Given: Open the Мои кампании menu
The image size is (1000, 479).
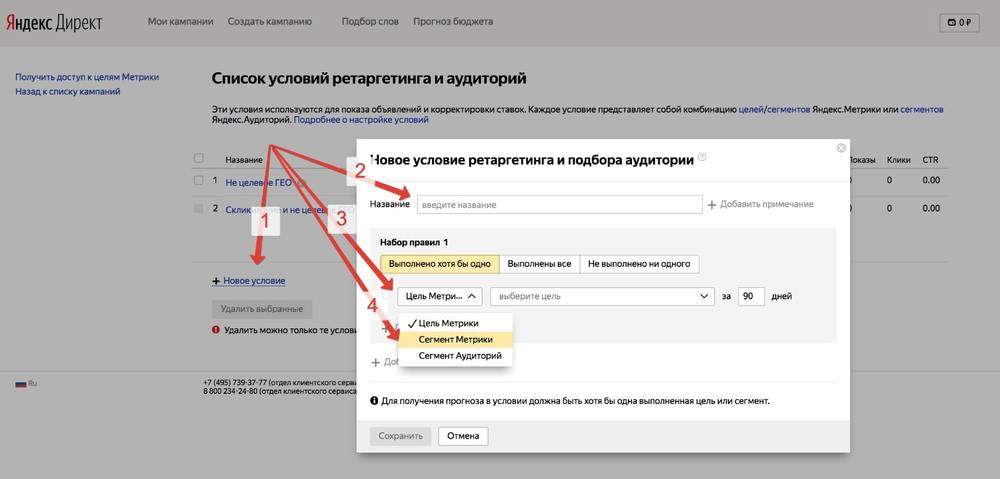Looking at the screenshot, I should (180, 21).
